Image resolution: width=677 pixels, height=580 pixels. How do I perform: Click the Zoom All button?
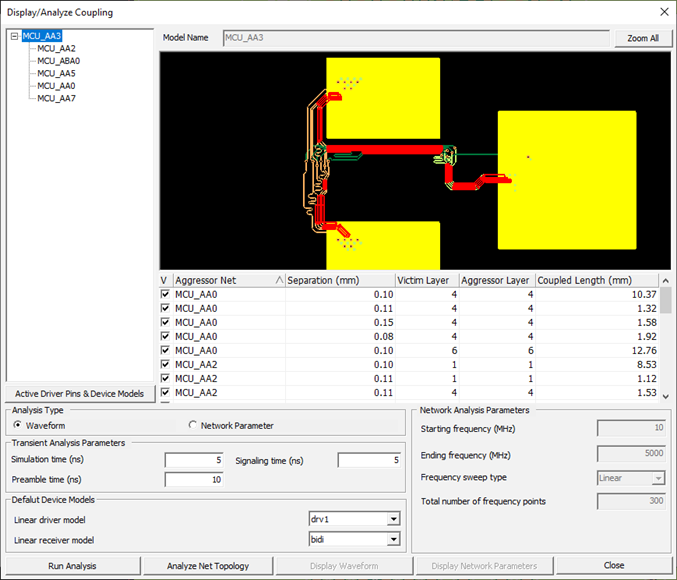coord(642,38)
